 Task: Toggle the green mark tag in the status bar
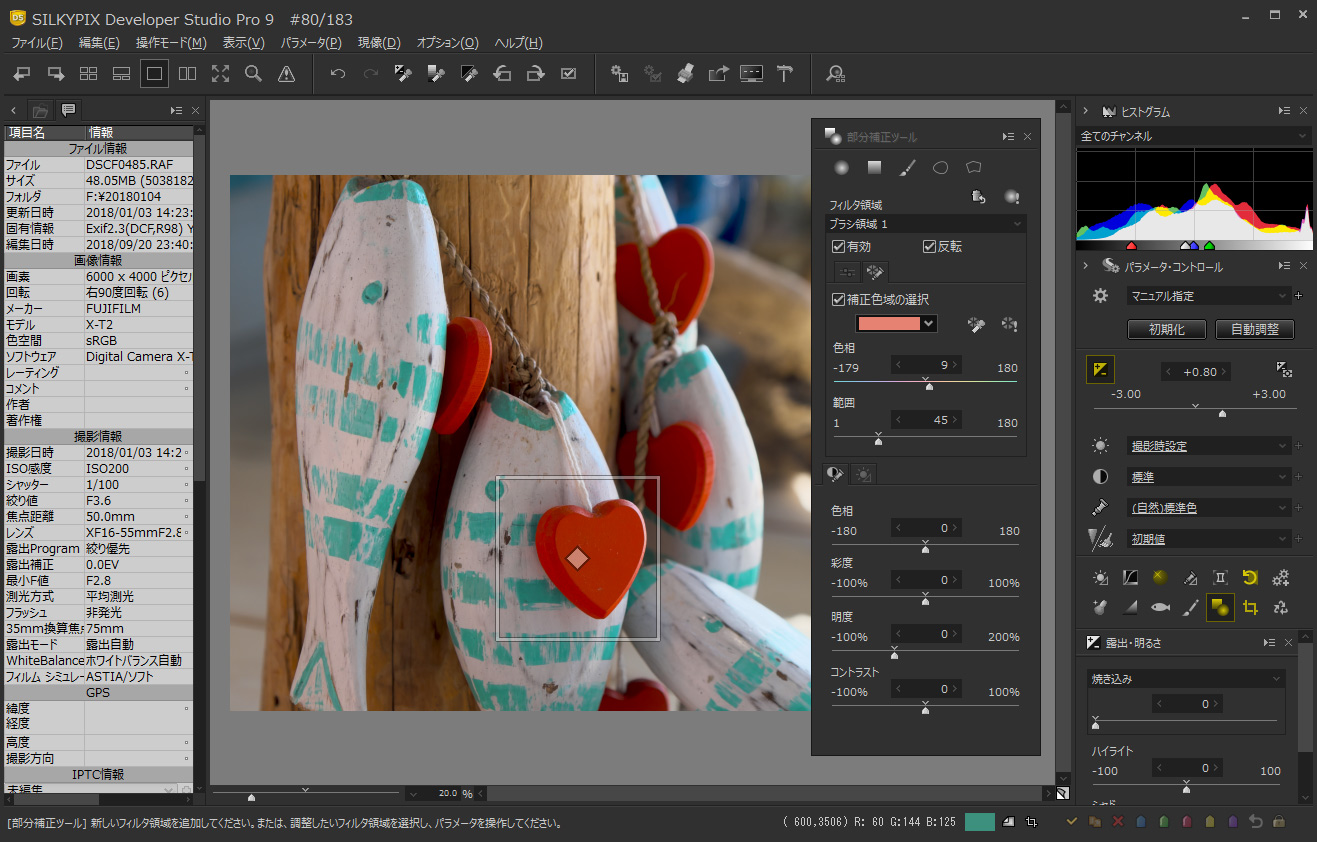point(1164,822)
